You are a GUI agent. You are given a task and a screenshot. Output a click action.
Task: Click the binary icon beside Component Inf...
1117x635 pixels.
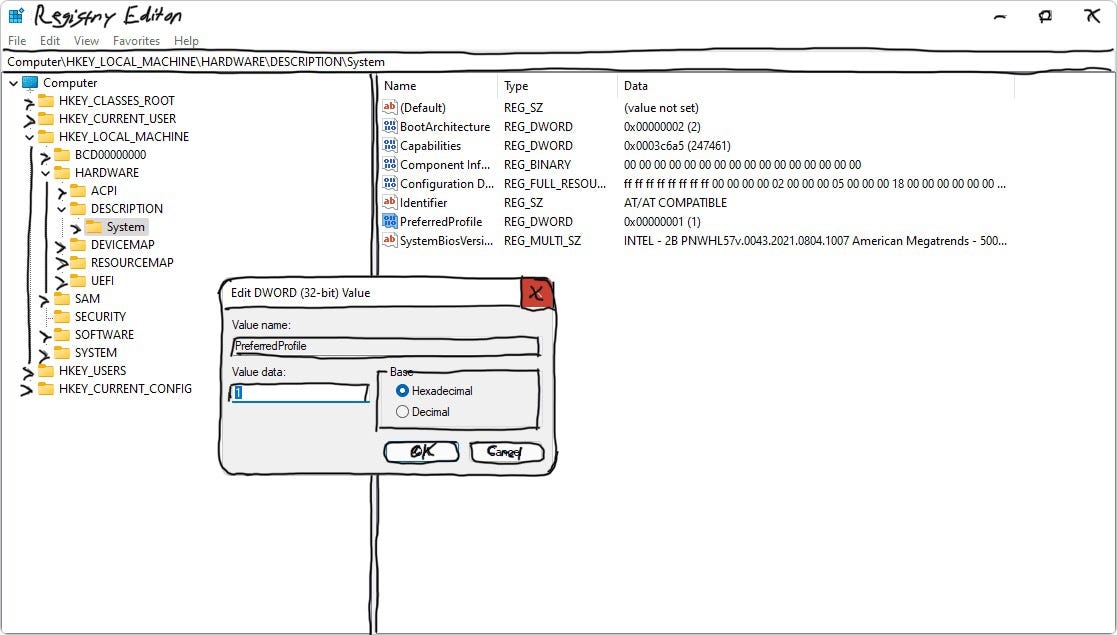[389, 164]
